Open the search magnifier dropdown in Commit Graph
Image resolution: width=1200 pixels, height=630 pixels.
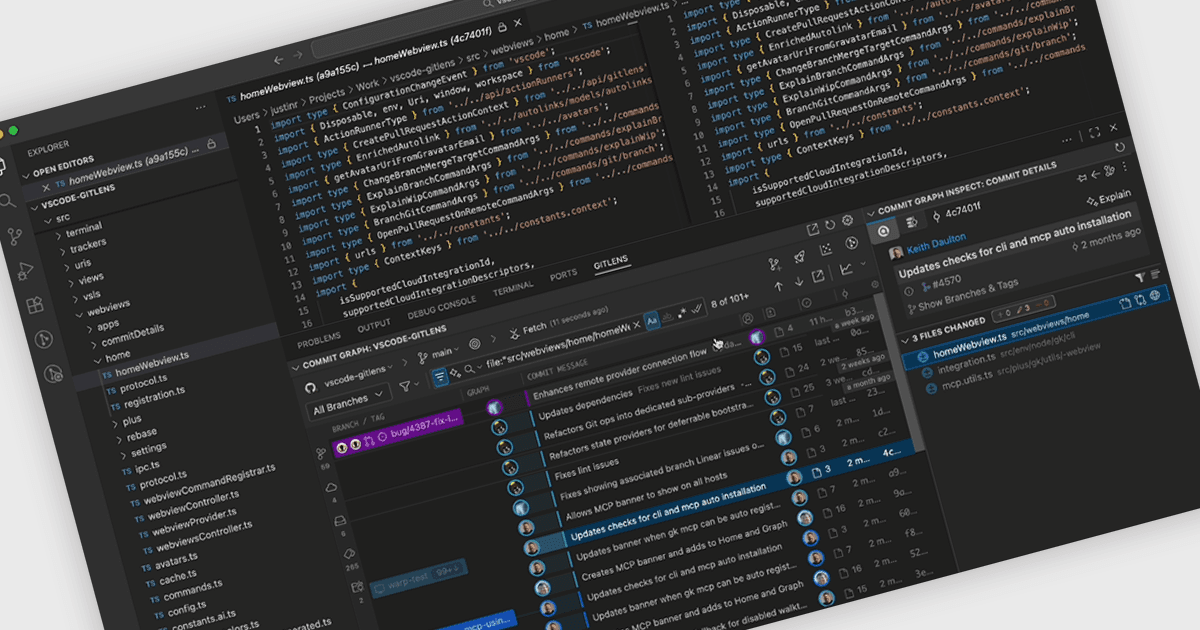pos(471,369)
